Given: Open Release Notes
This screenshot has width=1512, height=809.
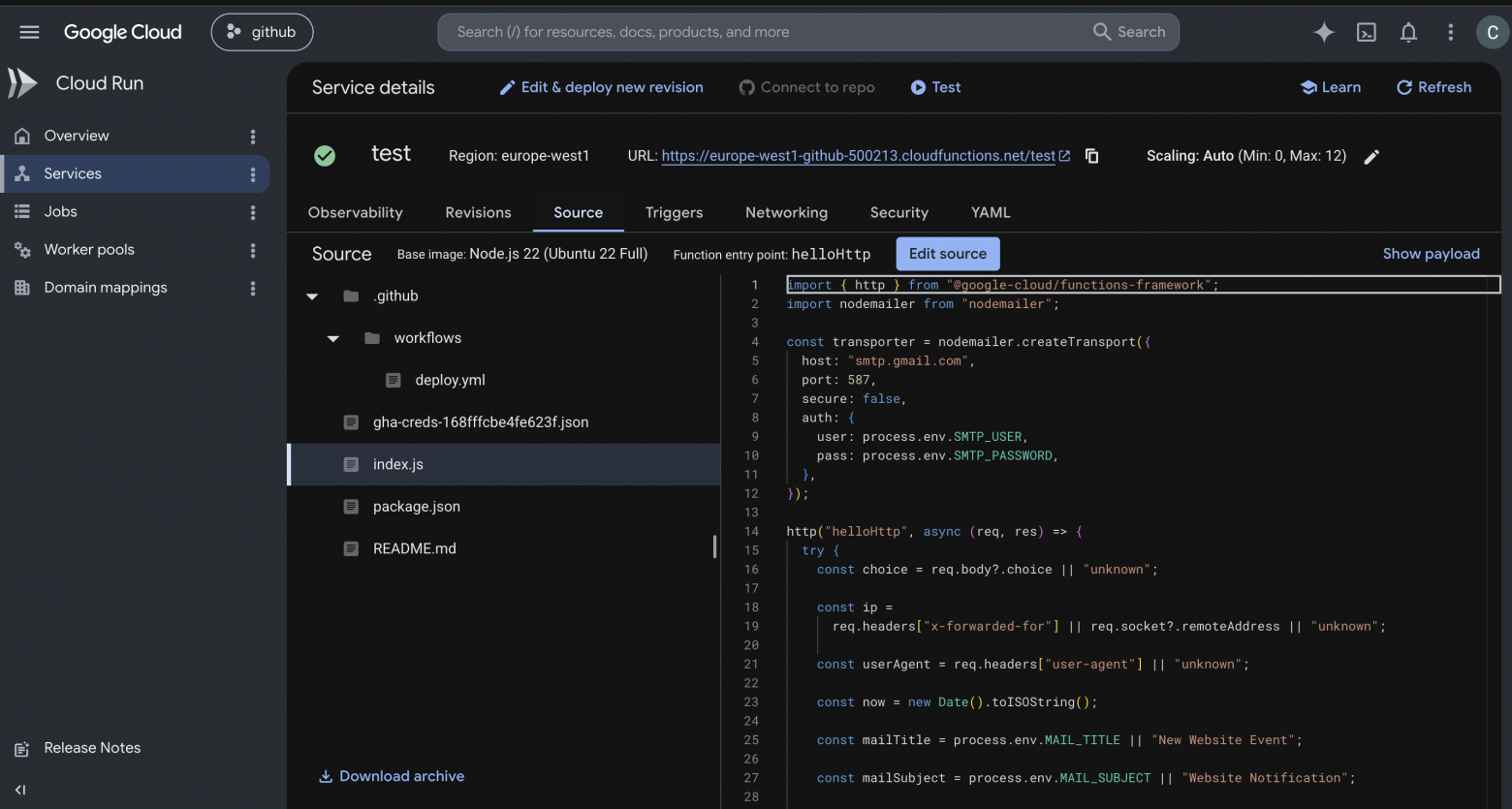Looking at the screenshot, I should 79,748.
